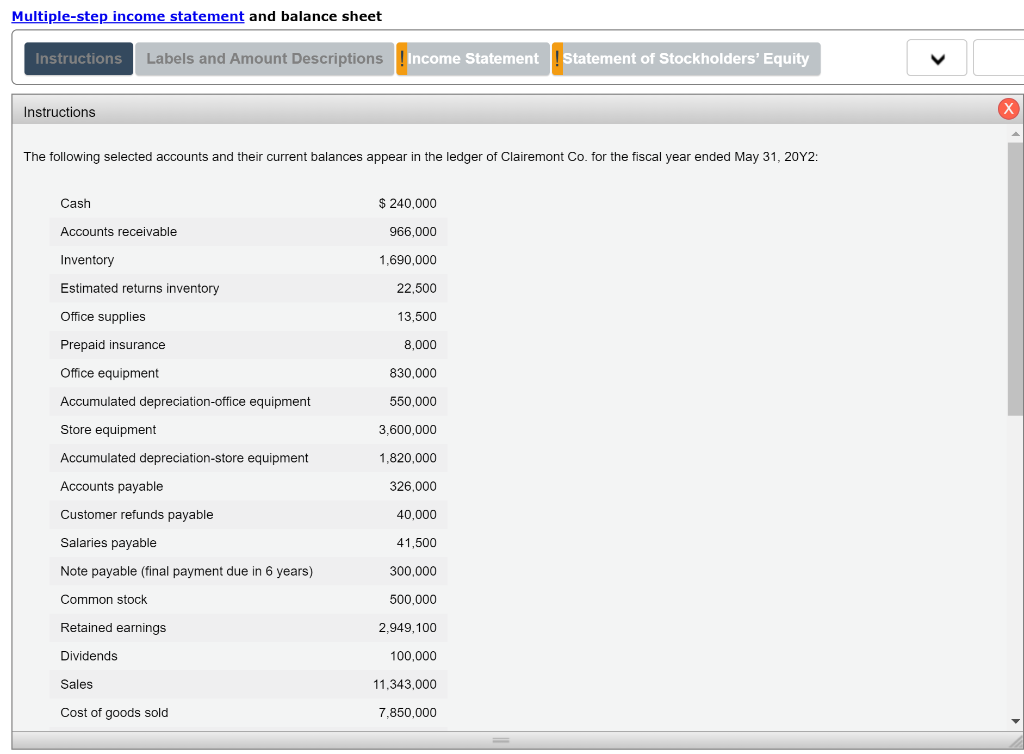Select the Inventory row label
Screen dimensions: 1024x754
pos(87,260)
